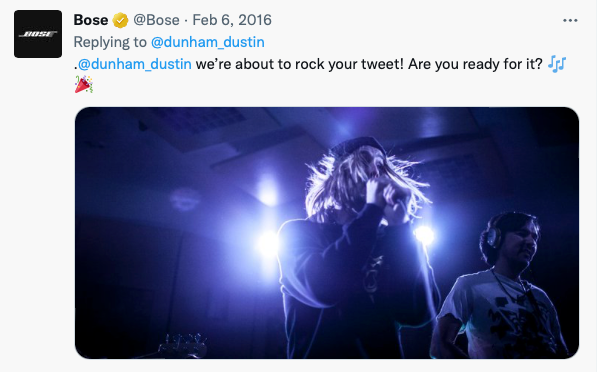This screenshot has height=372, width=600.
Task: Click the gold verified badge beside Bose
Action: tap(120, 20)
